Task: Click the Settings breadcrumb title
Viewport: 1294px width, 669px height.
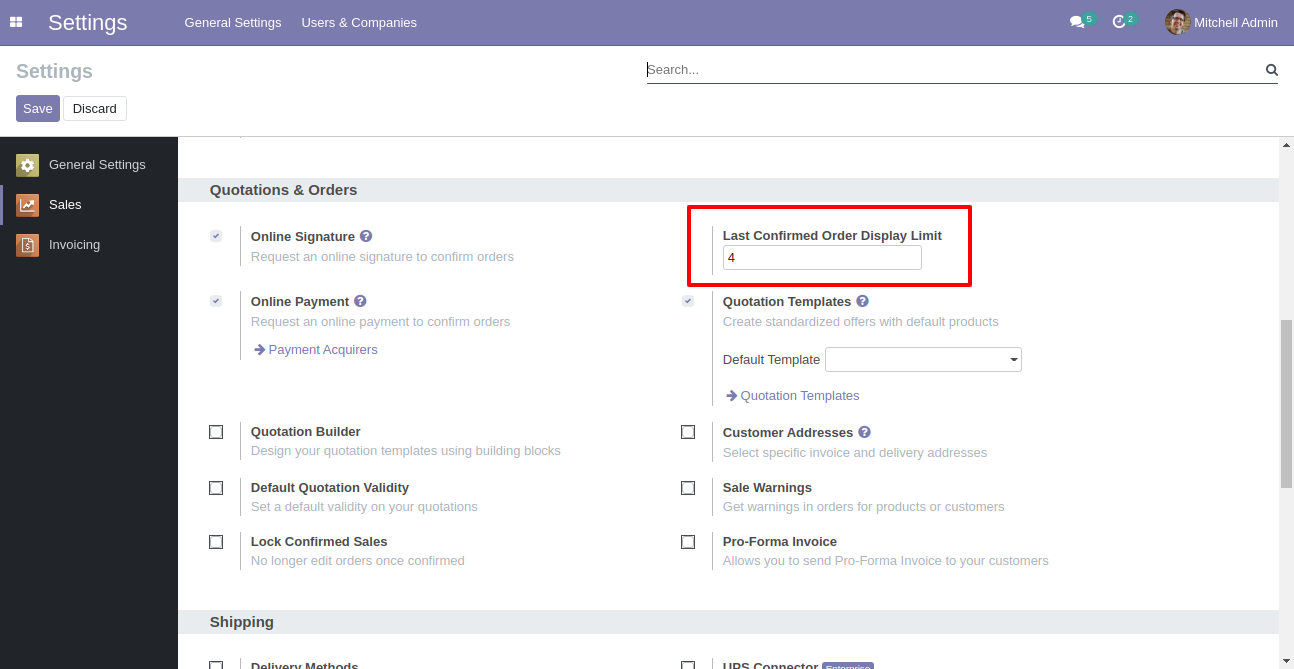Action: pyautogui.click(x=55, y=71)
